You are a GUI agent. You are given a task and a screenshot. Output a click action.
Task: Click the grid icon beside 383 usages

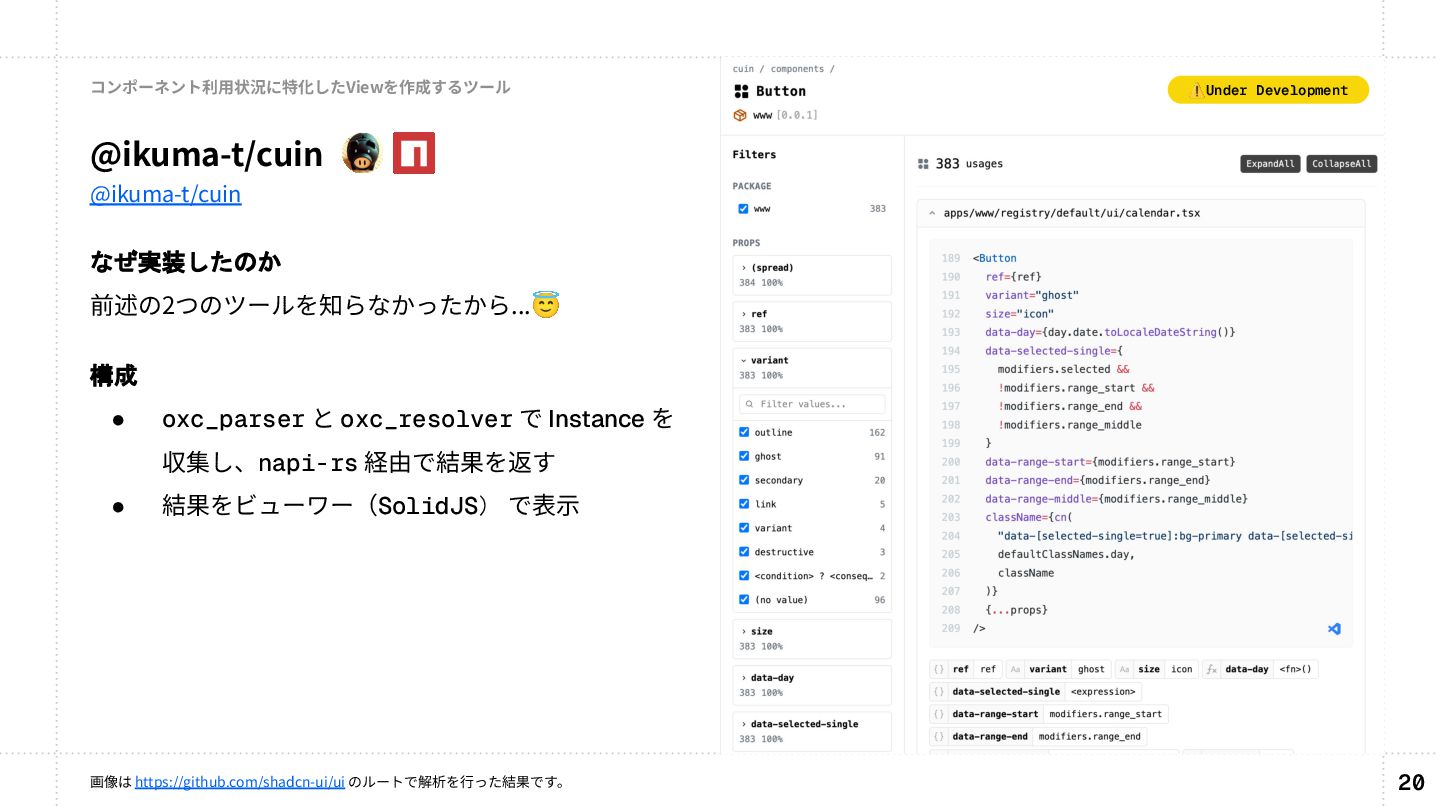[x=924, y=164]
